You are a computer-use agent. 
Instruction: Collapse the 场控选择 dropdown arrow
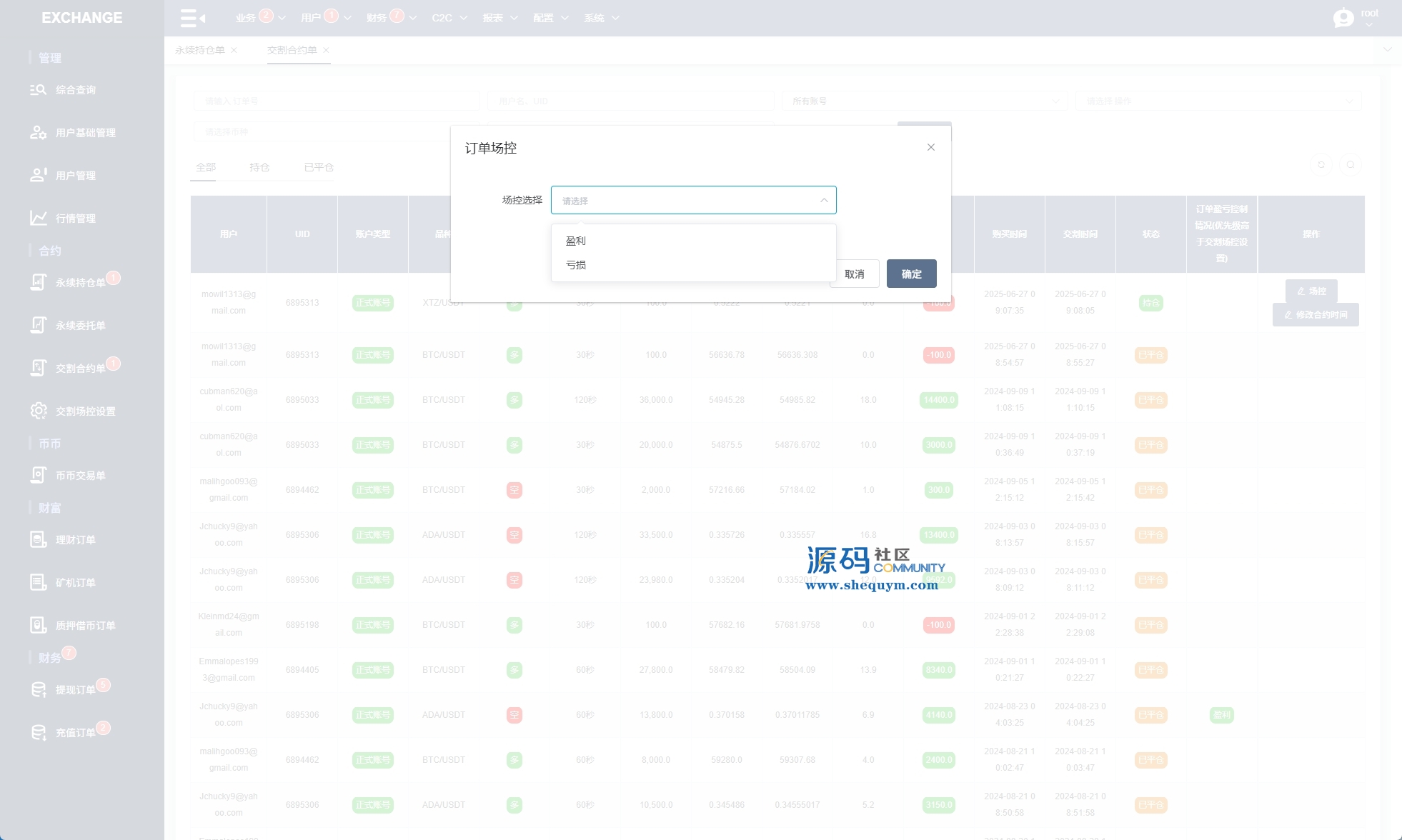(824, 201)
